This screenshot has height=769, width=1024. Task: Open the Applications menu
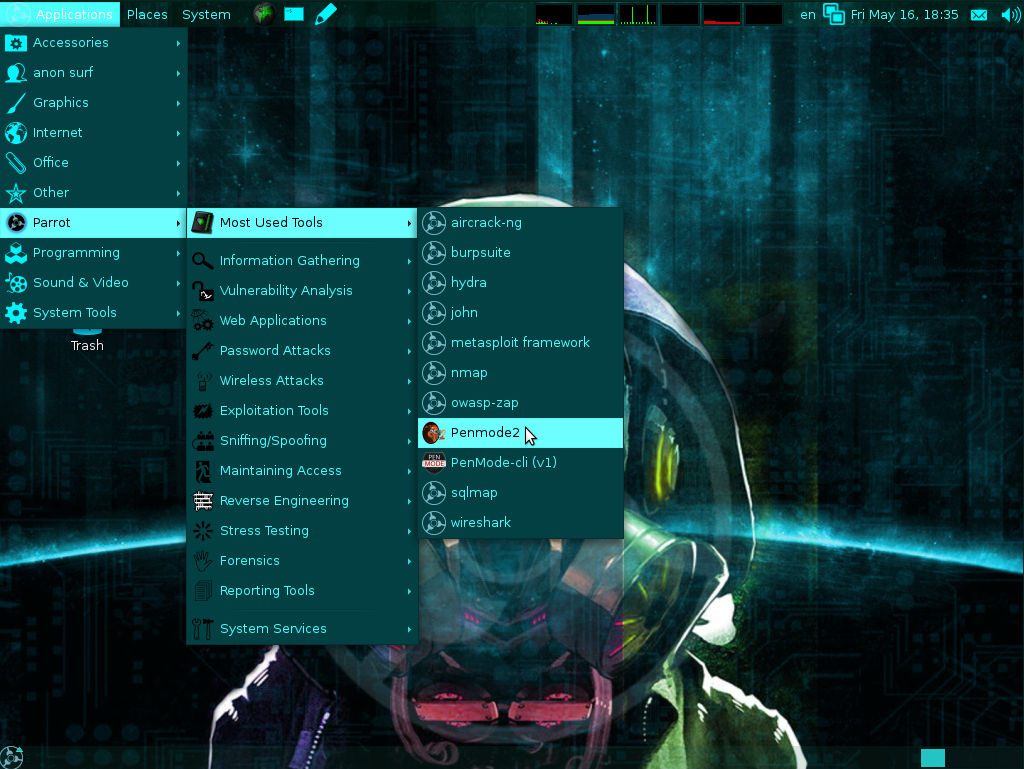pos(60,14)
